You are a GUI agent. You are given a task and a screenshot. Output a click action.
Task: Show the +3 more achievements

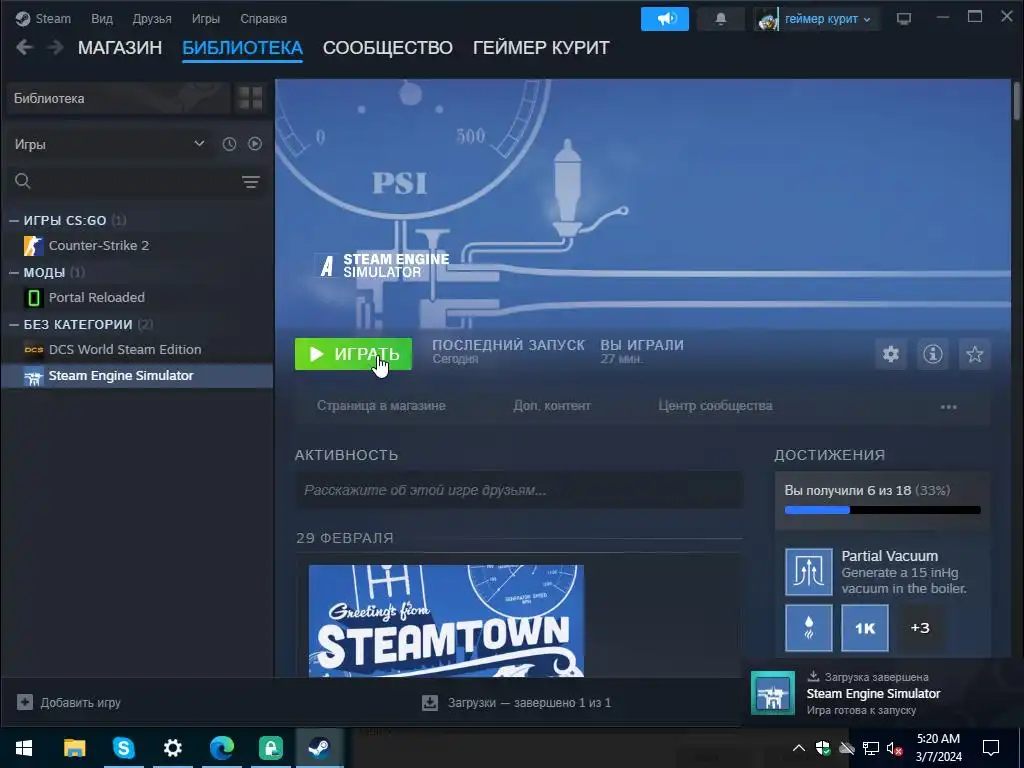[920, 628]
